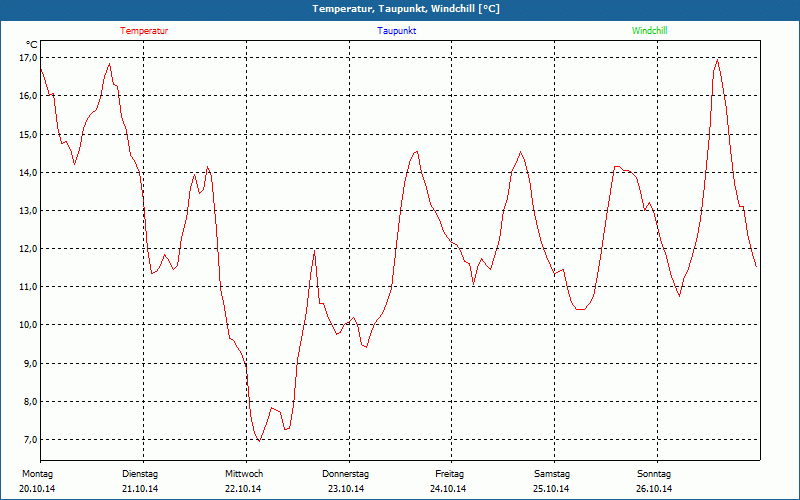
Task: Click the Dienstag day label
Action: (x=140, y=474)
